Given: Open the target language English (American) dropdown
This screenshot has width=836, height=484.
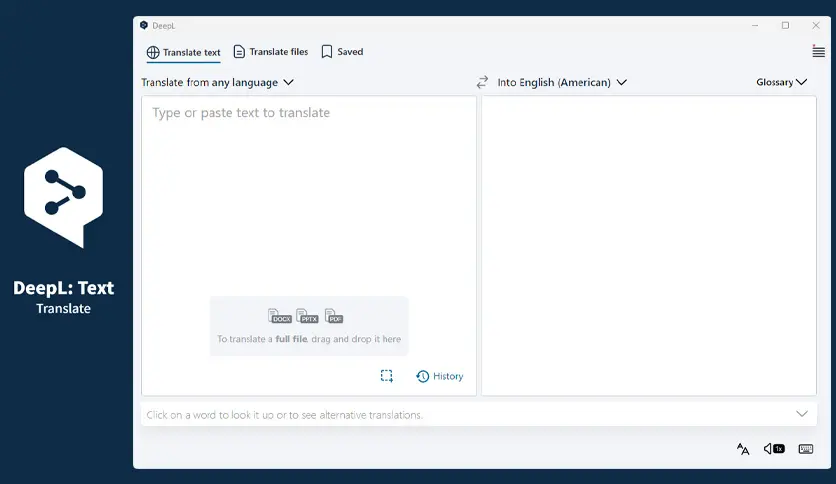Looking at the screenshot, I should 562,83.
